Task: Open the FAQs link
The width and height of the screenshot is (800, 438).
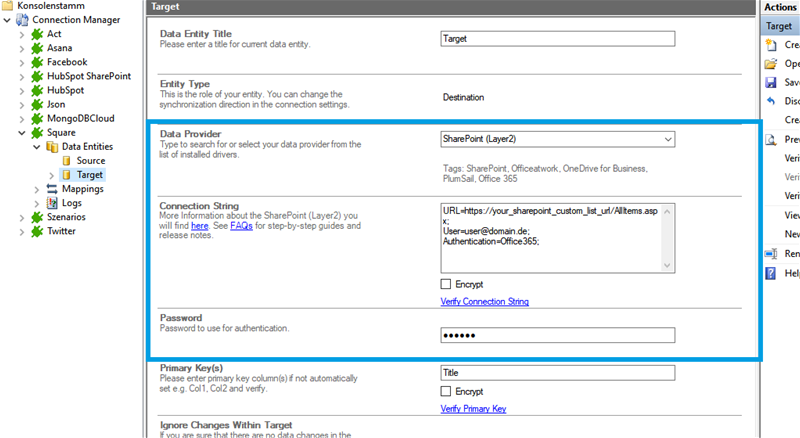Action: (x=241, y=227)
